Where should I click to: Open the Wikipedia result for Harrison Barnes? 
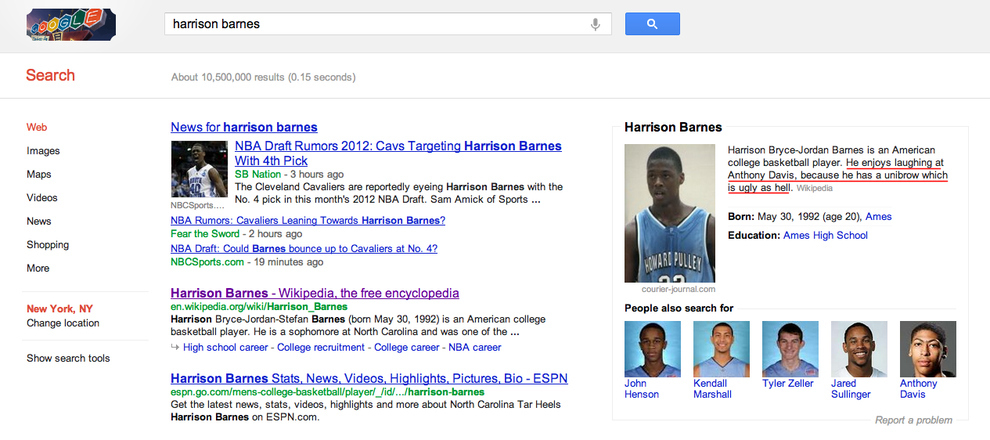pos(314,293)
